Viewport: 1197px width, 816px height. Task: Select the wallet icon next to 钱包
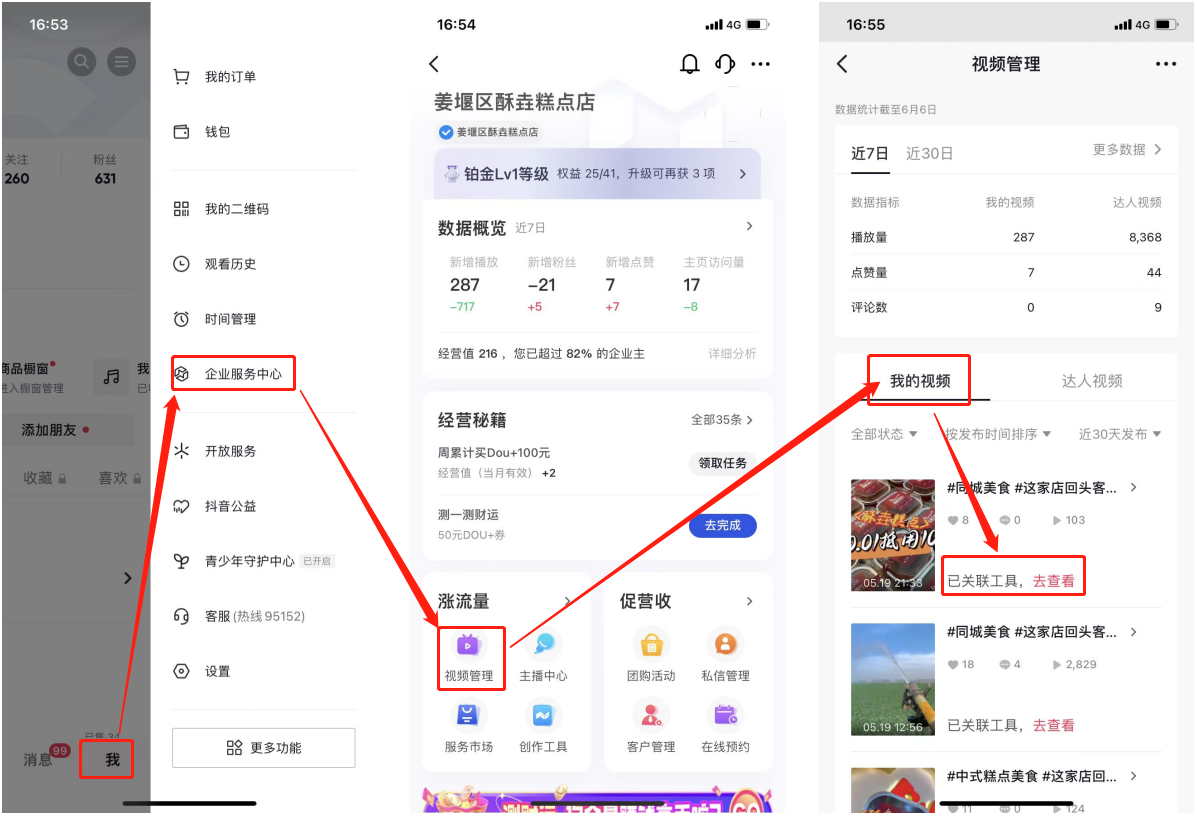pyautogui.click(x=181, y=131)
